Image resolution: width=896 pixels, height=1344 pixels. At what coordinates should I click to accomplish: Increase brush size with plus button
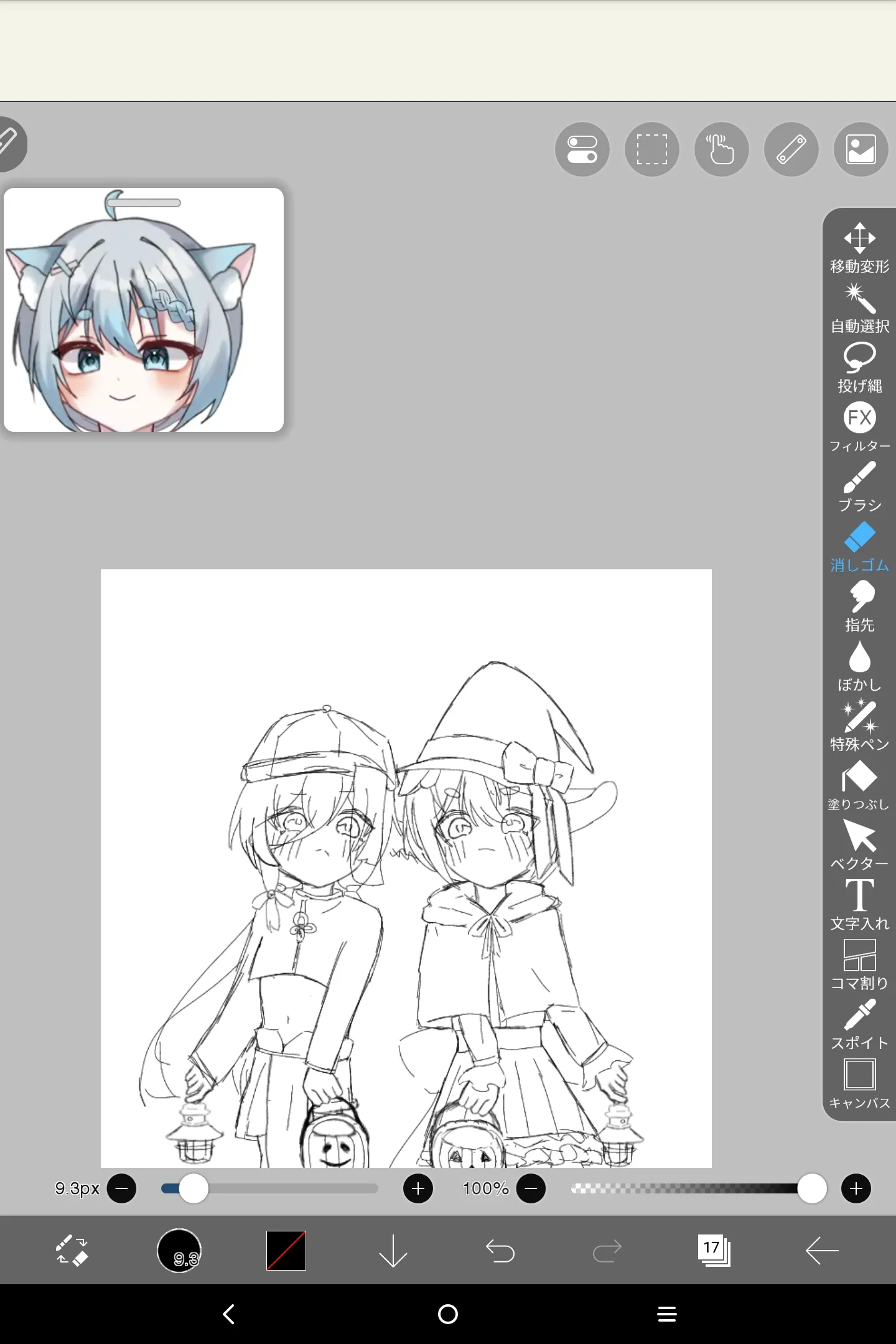(418, 1188)
